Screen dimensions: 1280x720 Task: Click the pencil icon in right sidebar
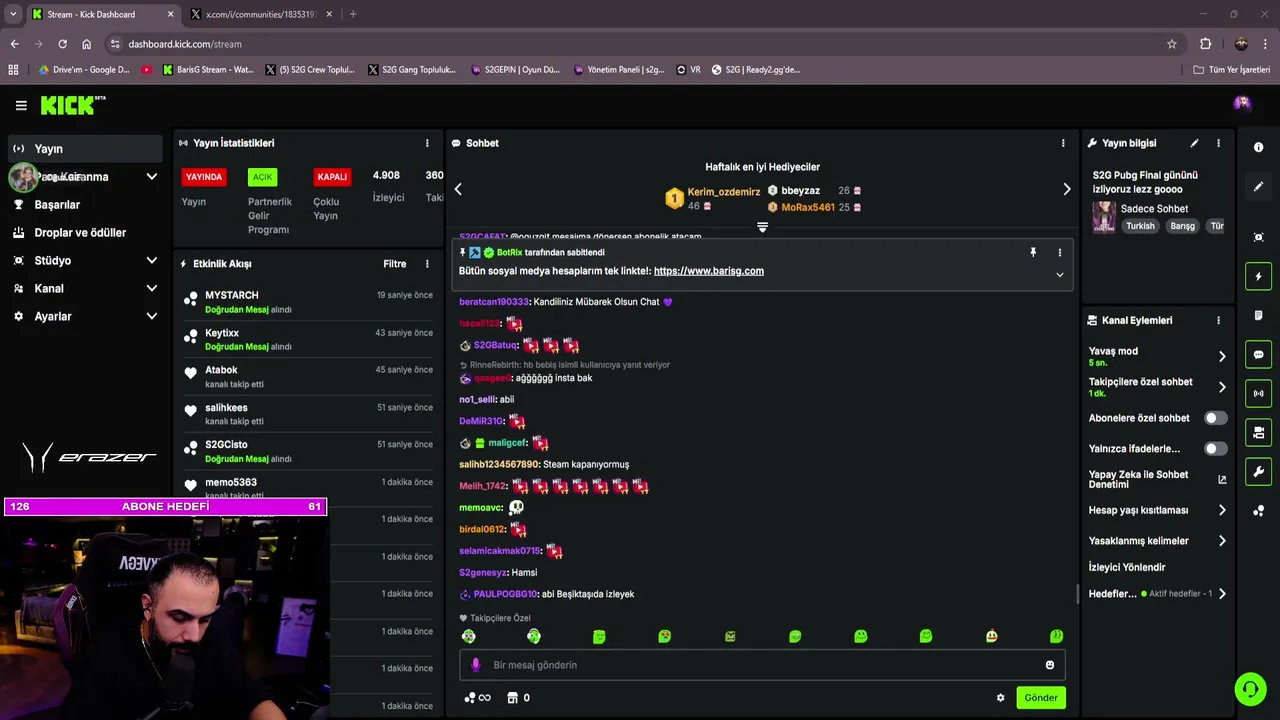click(1258, 186)
